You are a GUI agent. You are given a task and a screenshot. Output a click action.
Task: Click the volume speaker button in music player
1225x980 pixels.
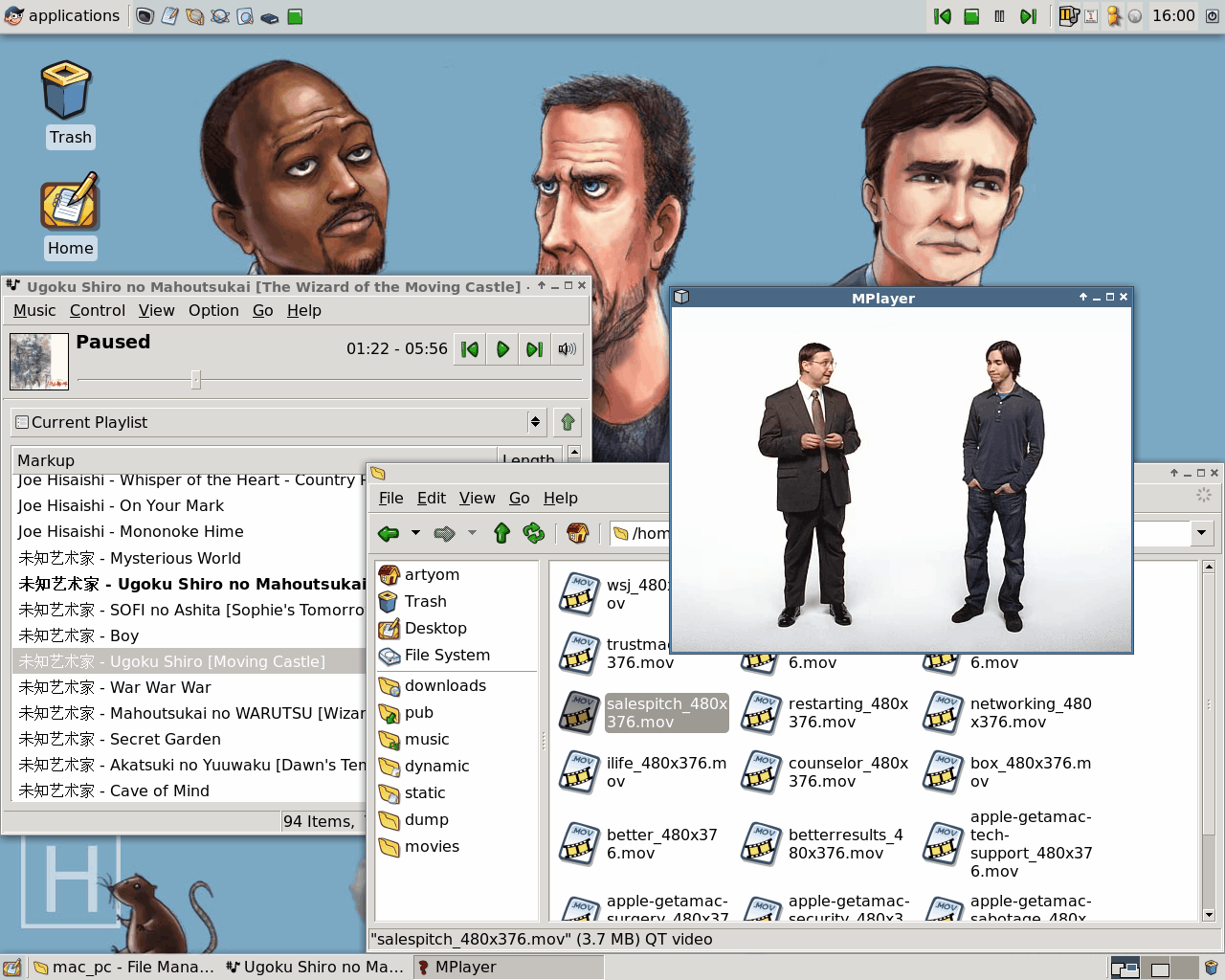pos(568,349)
